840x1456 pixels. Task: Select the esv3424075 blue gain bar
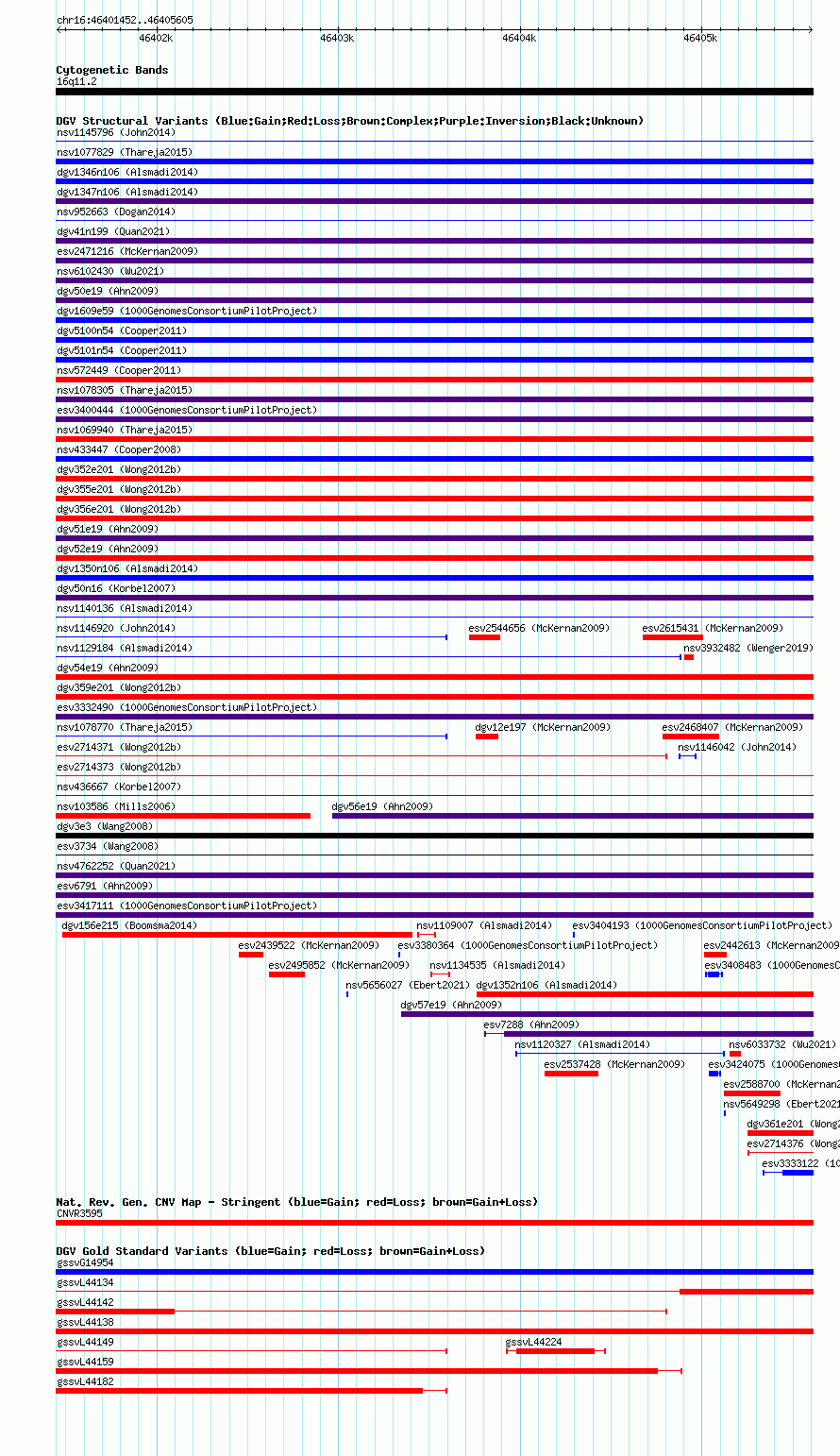click(714, 1074)
